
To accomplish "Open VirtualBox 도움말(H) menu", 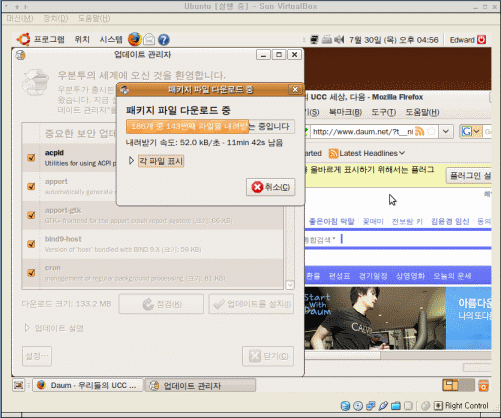I will pos(94,18).
